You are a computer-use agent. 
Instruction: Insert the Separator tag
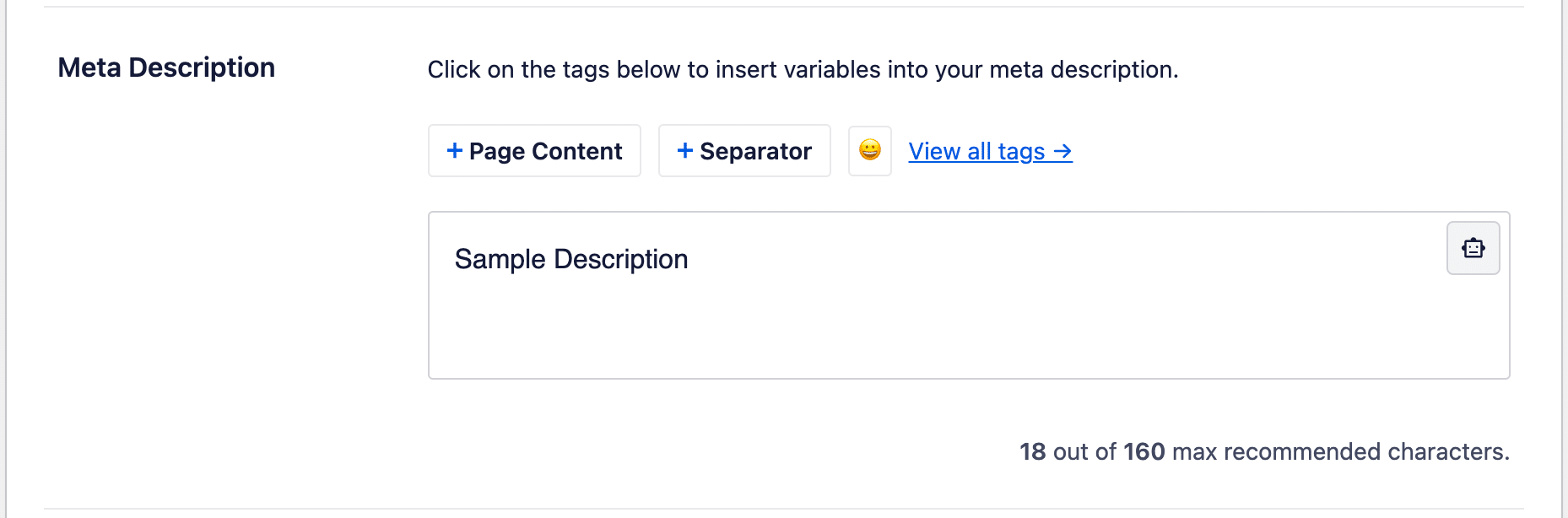[x=744, y=151]
